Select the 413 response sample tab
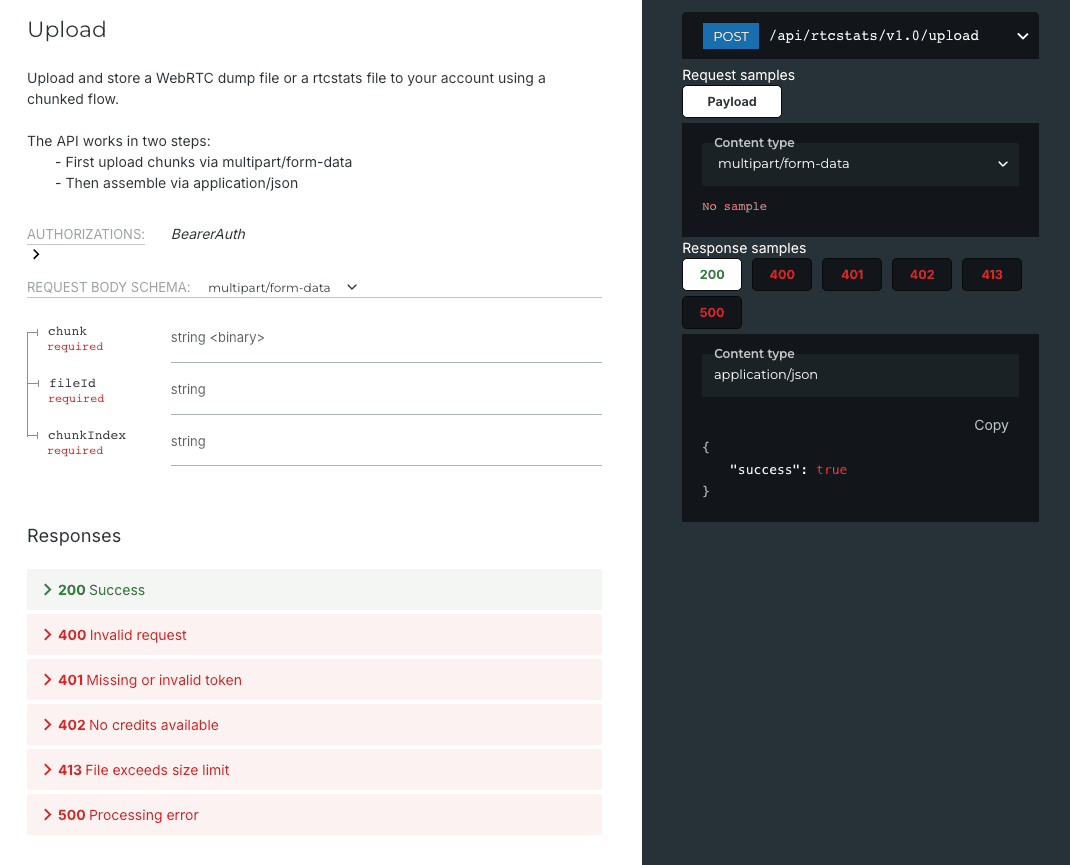The height and width of the screenshot is (865, 1070). (x=991, y=274)
